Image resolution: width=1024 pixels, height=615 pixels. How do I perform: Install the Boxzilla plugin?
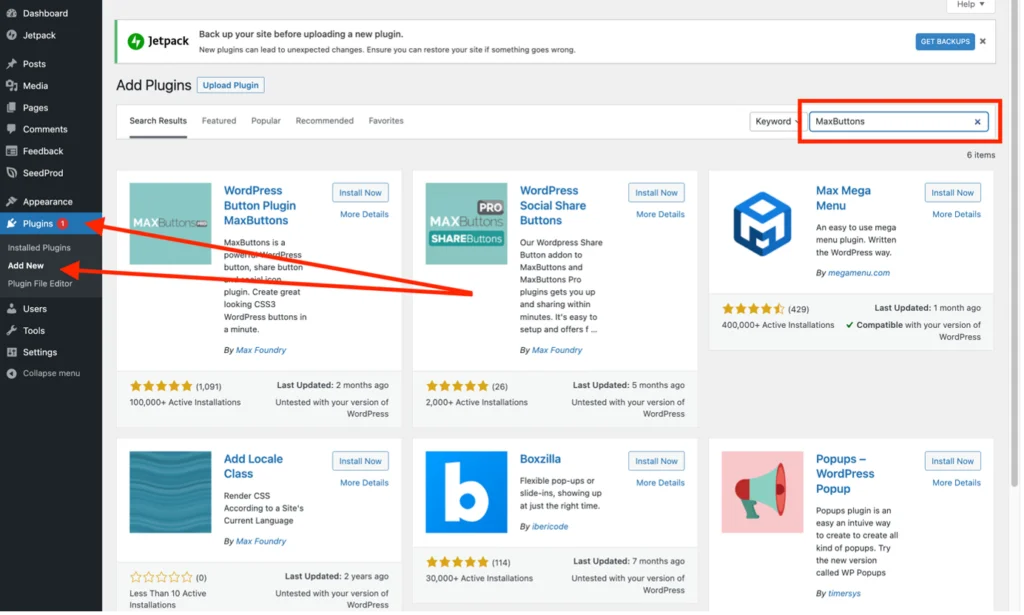(x=658, y=462)
